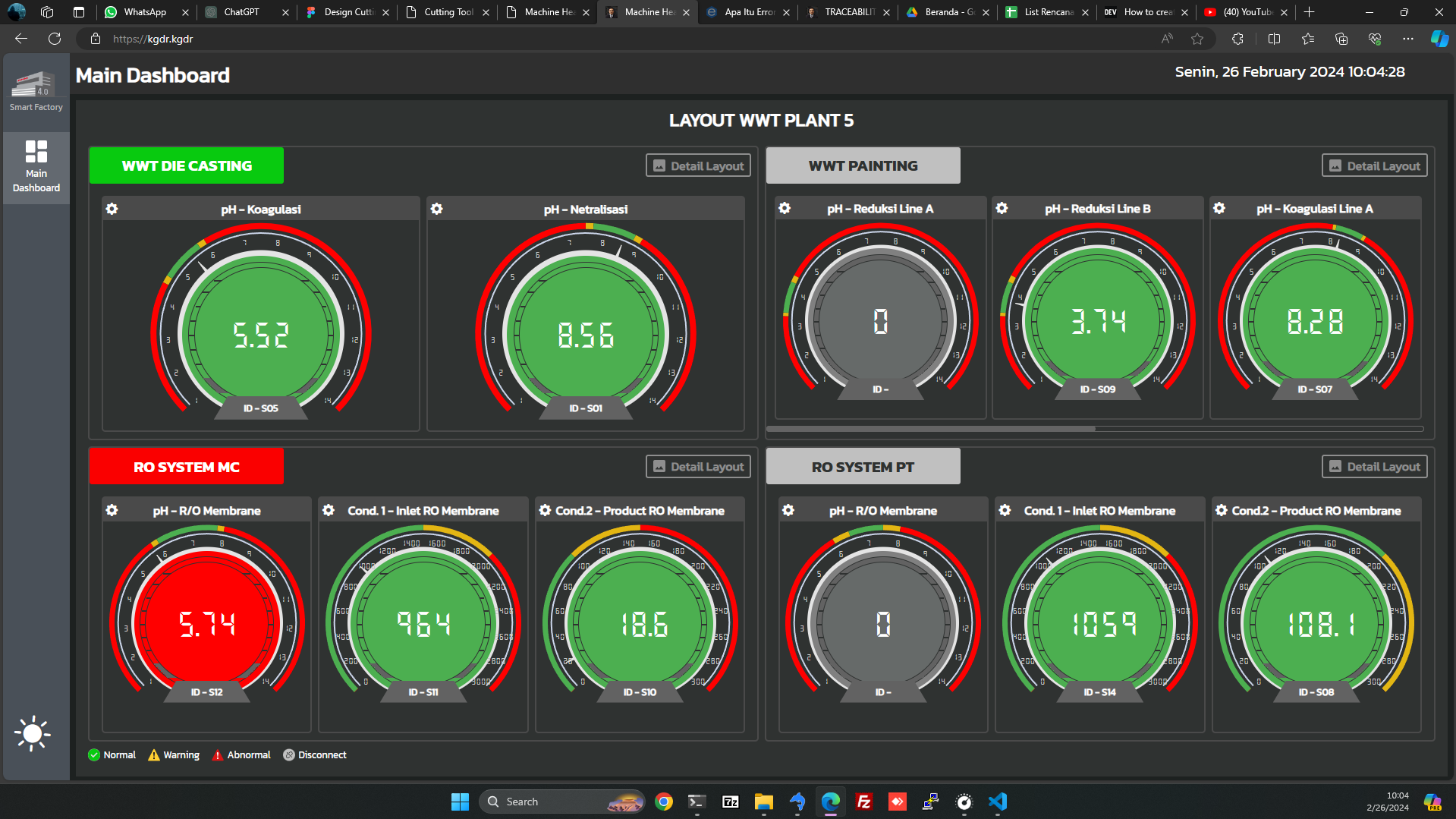Click gear icon on pH - Reduksi Line A

coord(785,208)
